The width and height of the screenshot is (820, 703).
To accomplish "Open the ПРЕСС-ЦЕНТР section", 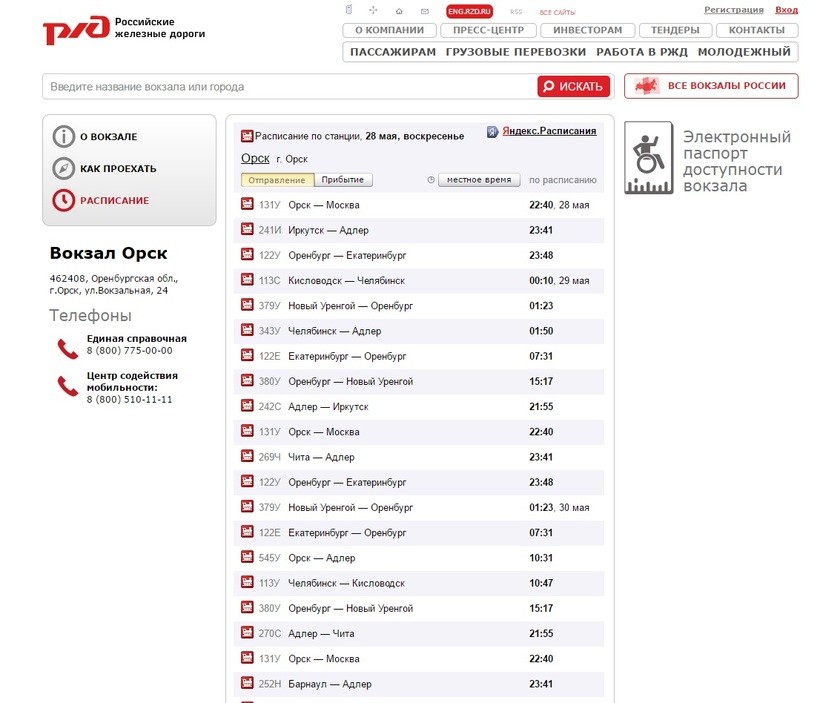I will coord(488,30).
